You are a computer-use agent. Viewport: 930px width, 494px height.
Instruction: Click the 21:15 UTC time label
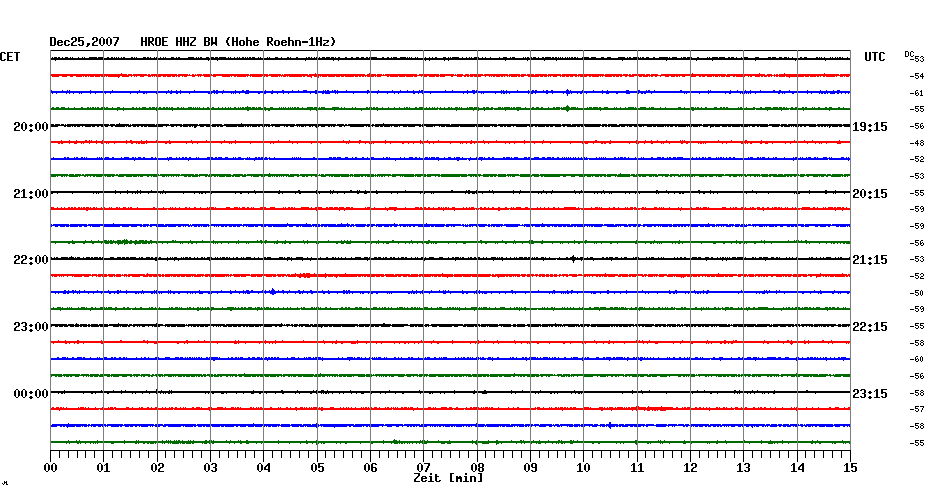click(870, 260)
